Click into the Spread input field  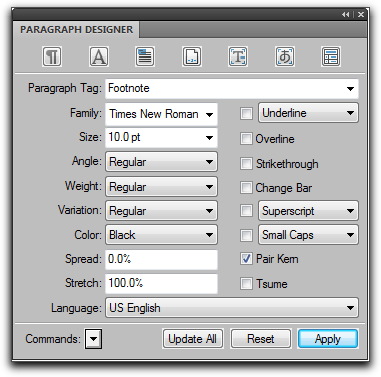(x=161, y=259)
